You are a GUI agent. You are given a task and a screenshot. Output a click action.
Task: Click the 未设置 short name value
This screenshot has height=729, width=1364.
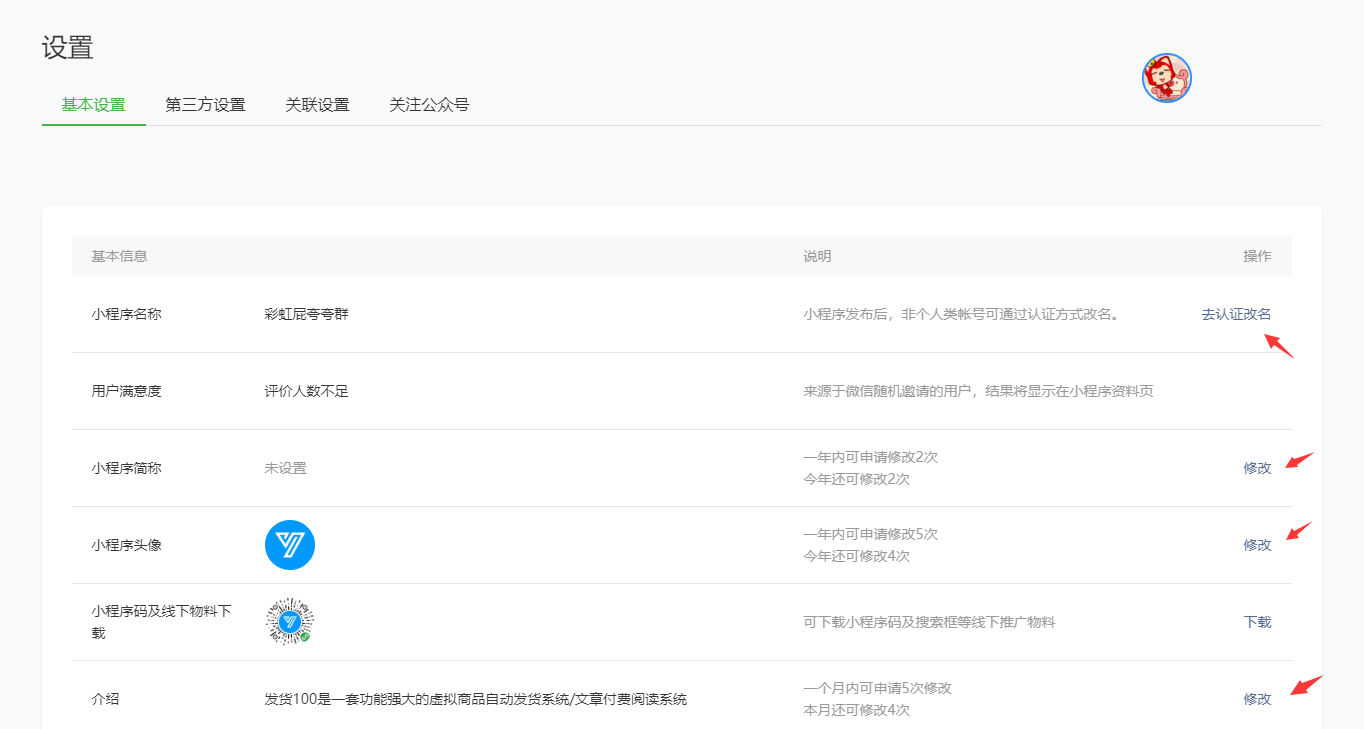point(285,468)
